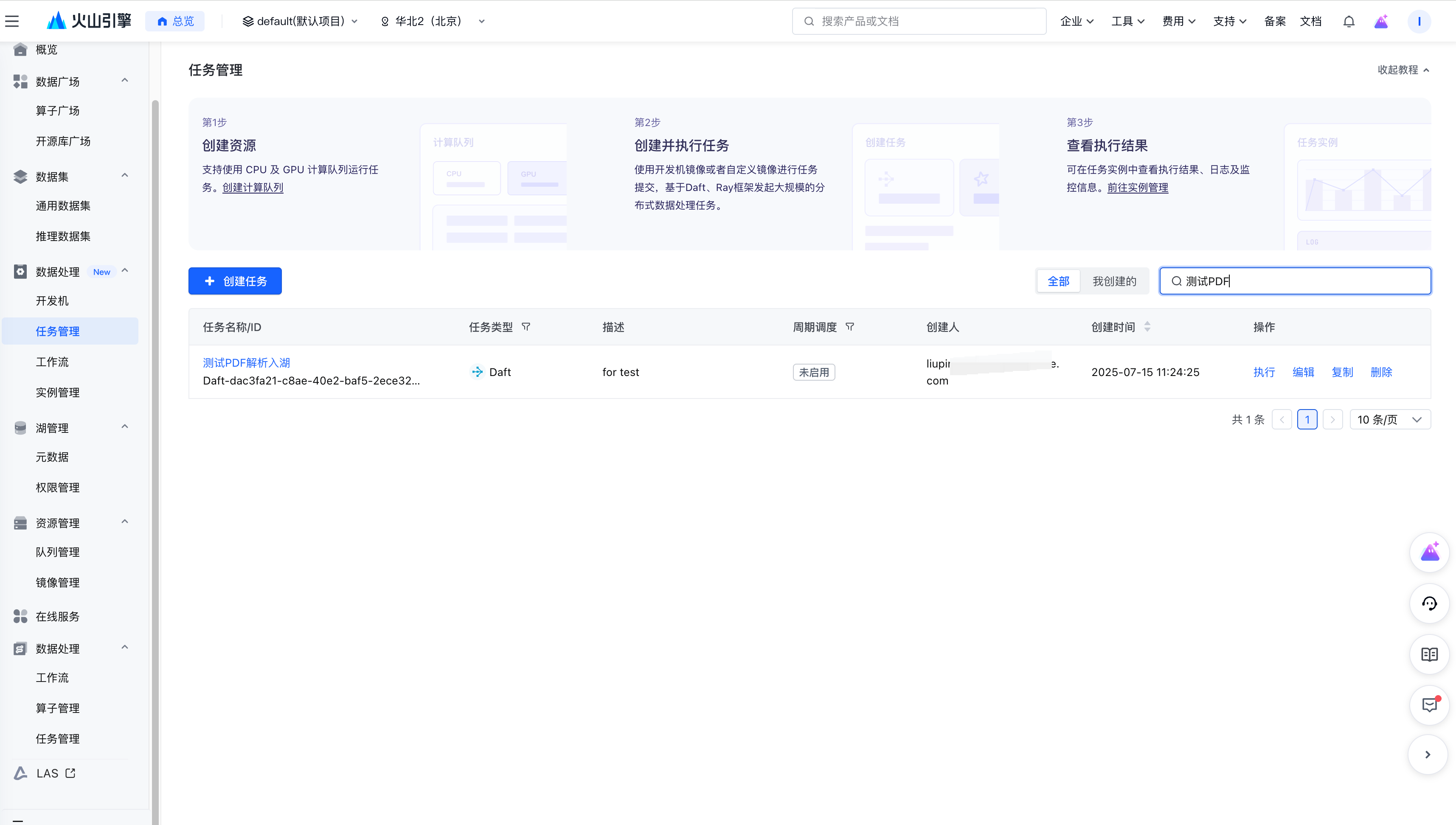This screenshot has width=1456, height=825.
Task: Sort by creation time arrows
Action: coord(1147,327)
